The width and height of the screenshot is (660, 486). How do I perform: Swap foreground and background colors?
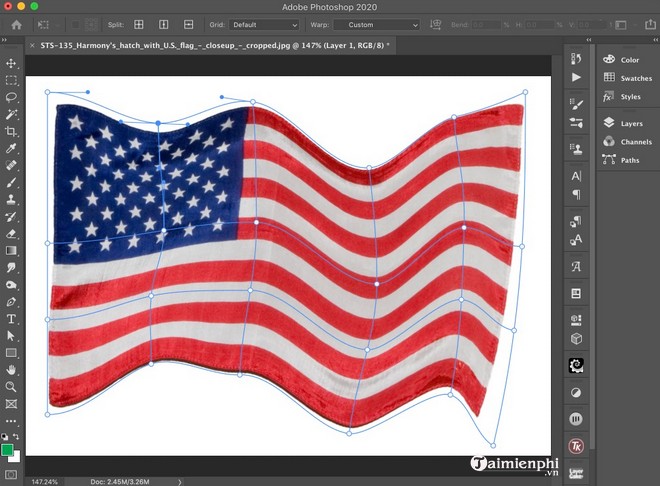(x=16, y=436)
